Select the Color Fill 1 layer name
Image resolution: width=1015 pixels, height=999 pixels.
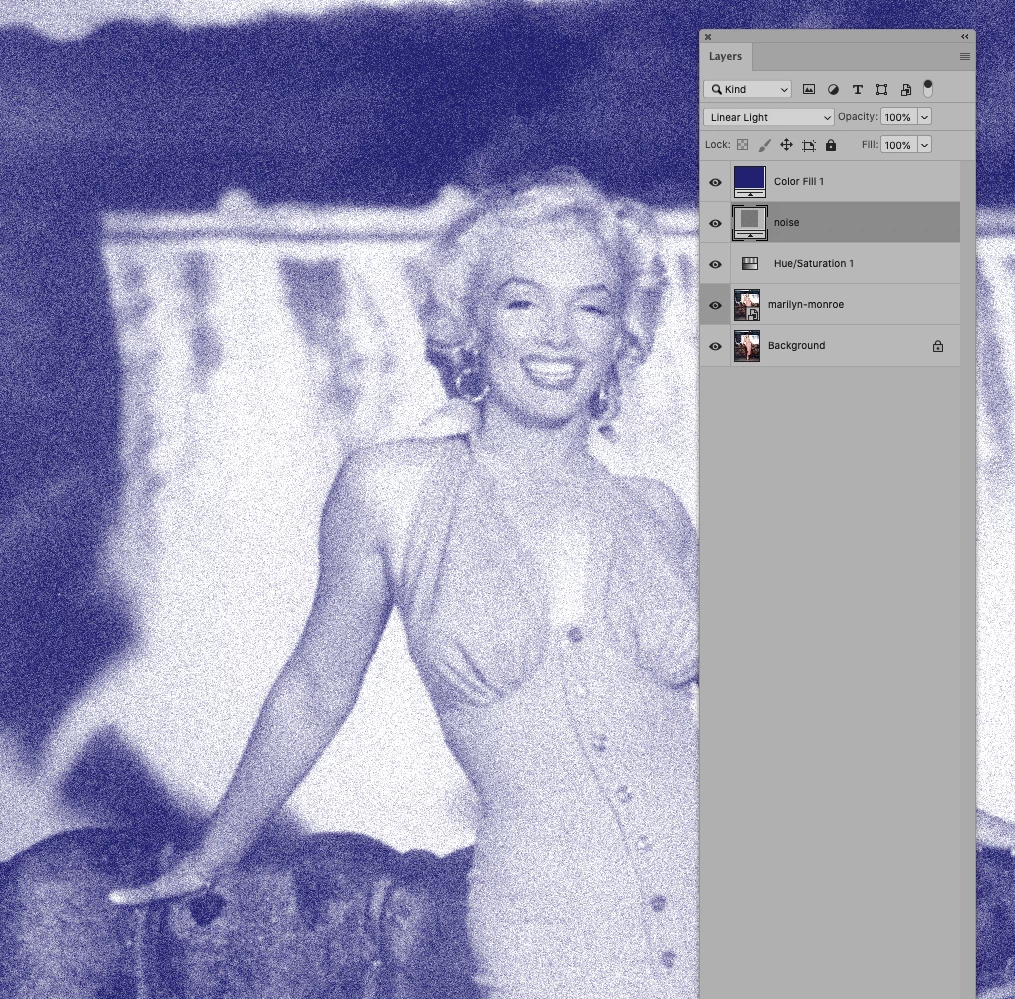(799, 181)
